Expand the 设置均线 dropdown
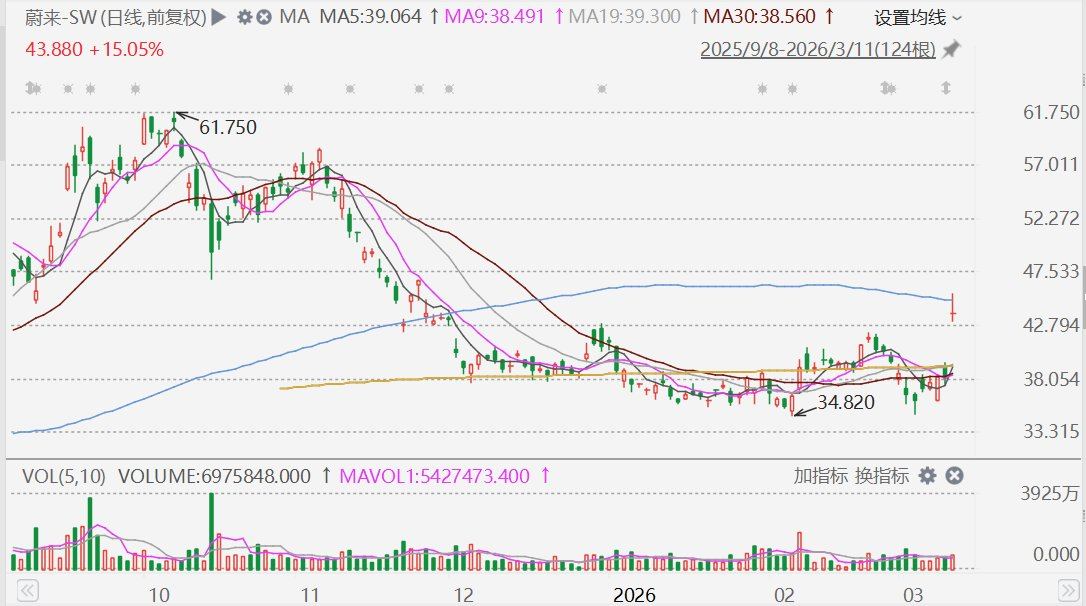The height and width of the screenshot is (606, 1086). pos(917,17)
